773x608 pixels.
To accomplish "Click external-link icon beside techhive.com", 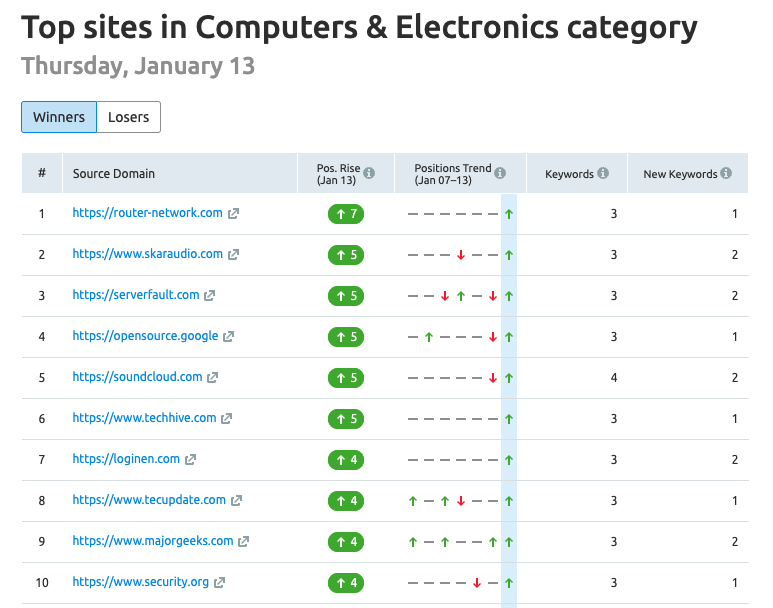I will (x=226, y=418).
